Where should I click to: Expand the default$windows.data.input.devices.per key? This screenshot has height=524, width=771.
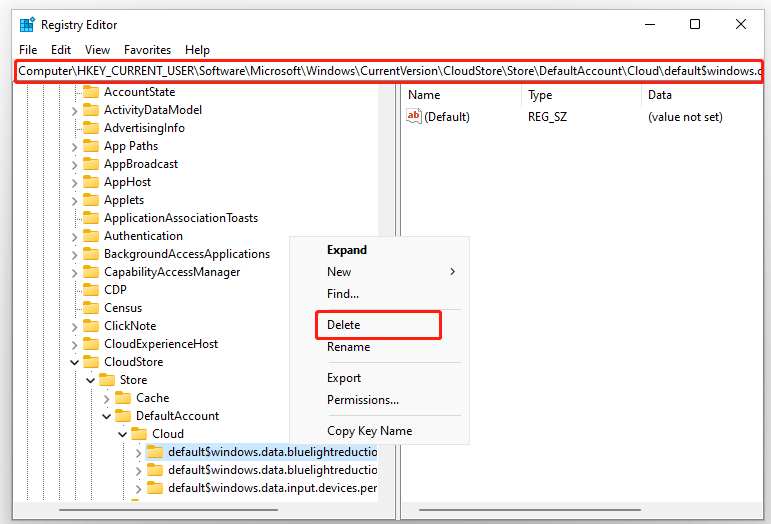point(139,489)
